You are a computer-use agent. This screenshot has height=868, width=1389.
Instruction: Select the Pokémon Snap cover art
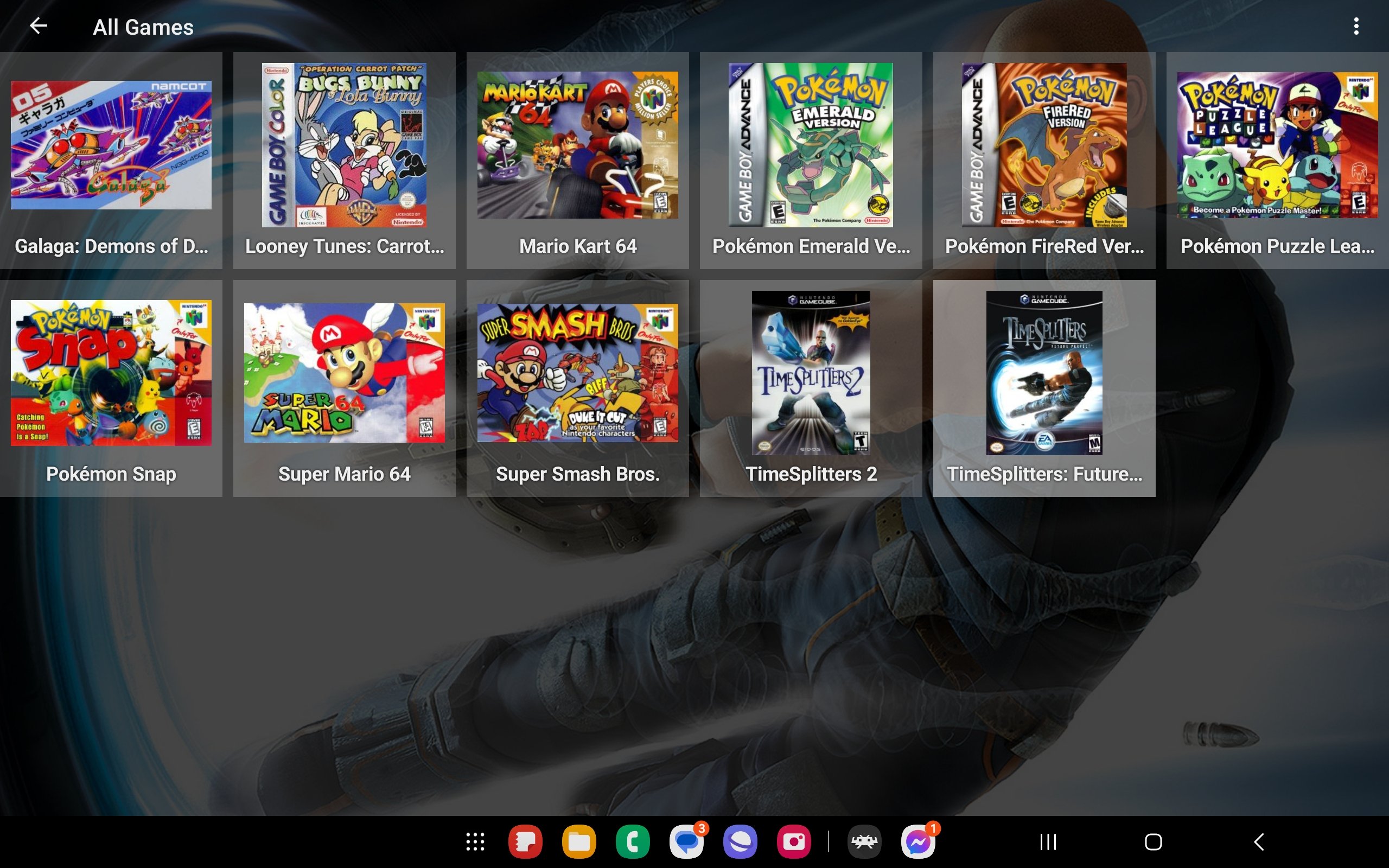[x=111, y=373]
